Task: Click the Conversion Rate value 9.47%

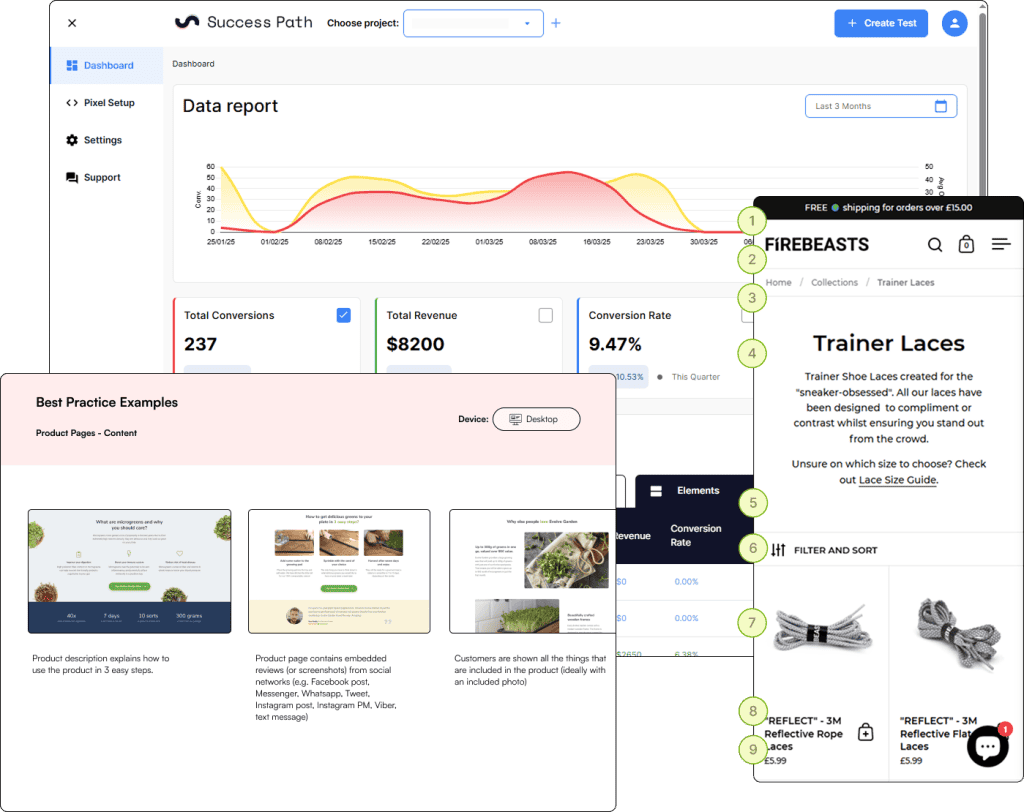Action: (615, 344)
